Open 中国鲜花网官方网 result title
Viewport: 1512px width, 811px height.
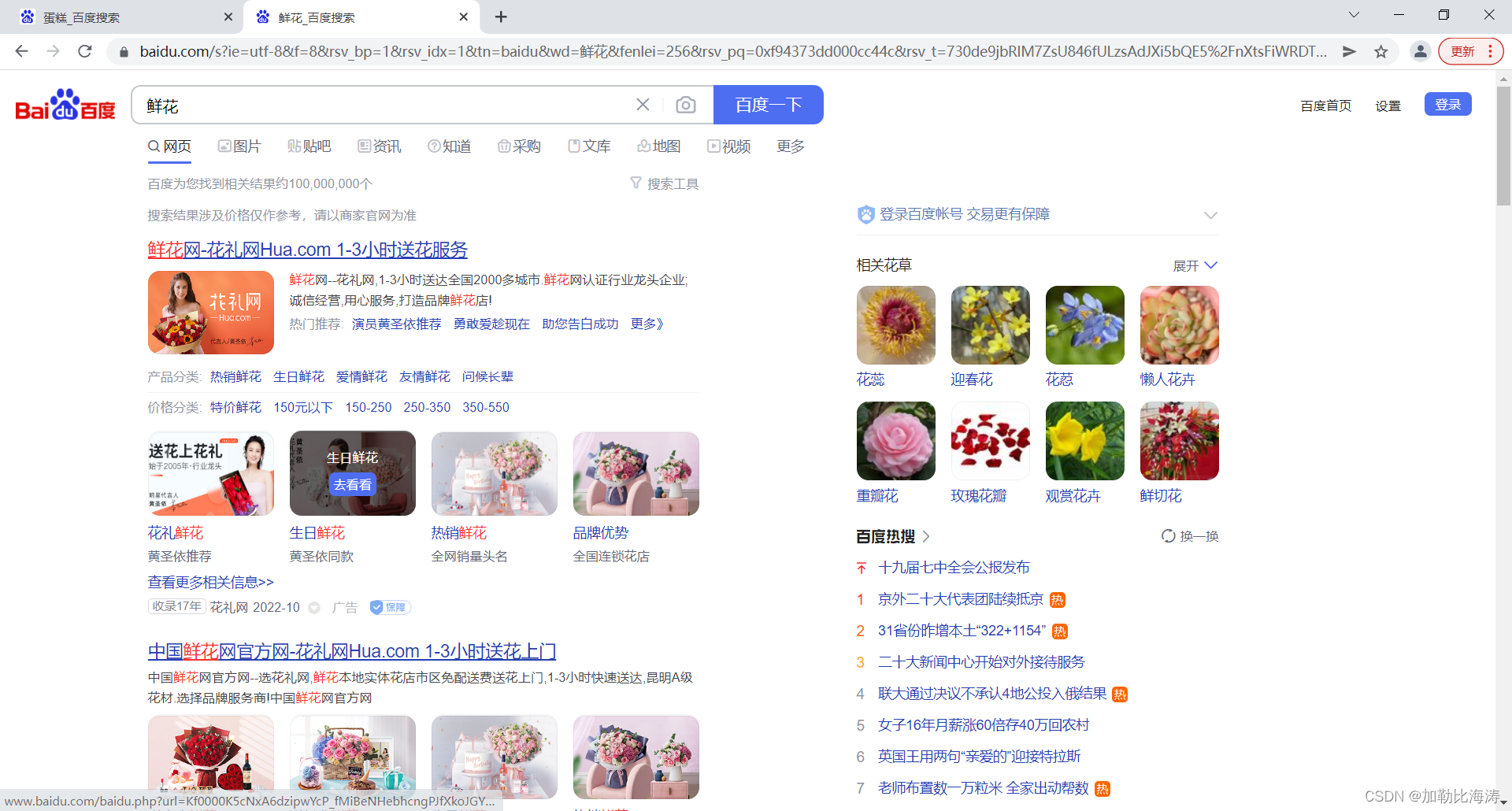click(352, 651)
